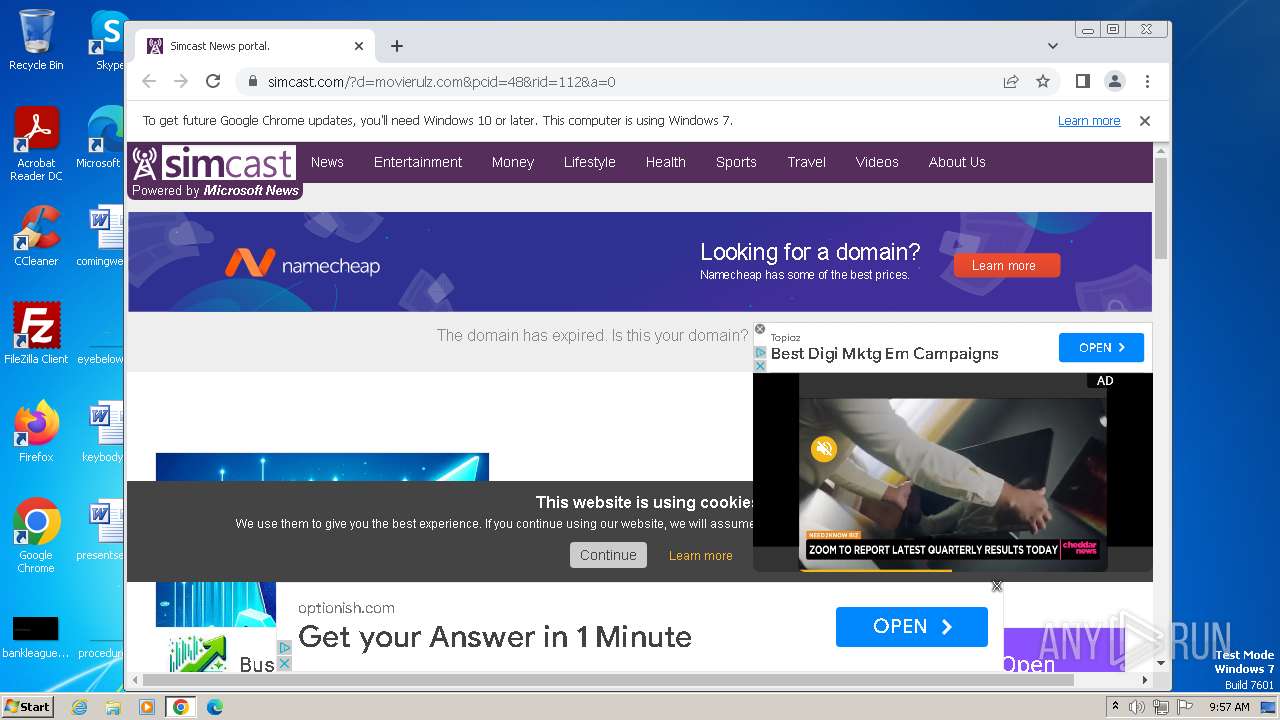Open the Sports section
1280x720 pixels.
point(736,162)
